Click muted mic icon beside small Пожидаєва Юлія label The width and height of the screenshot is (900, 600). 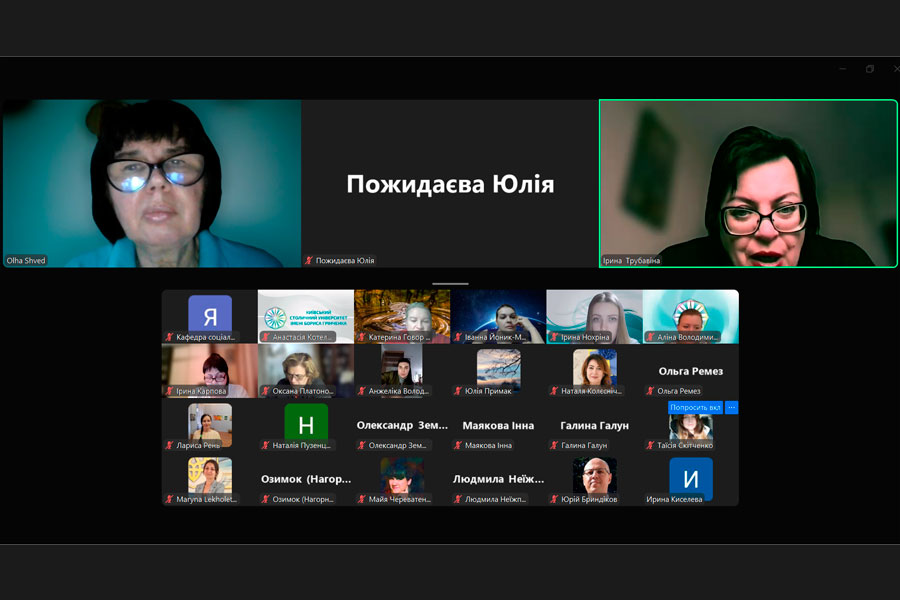tap(309, 260)
